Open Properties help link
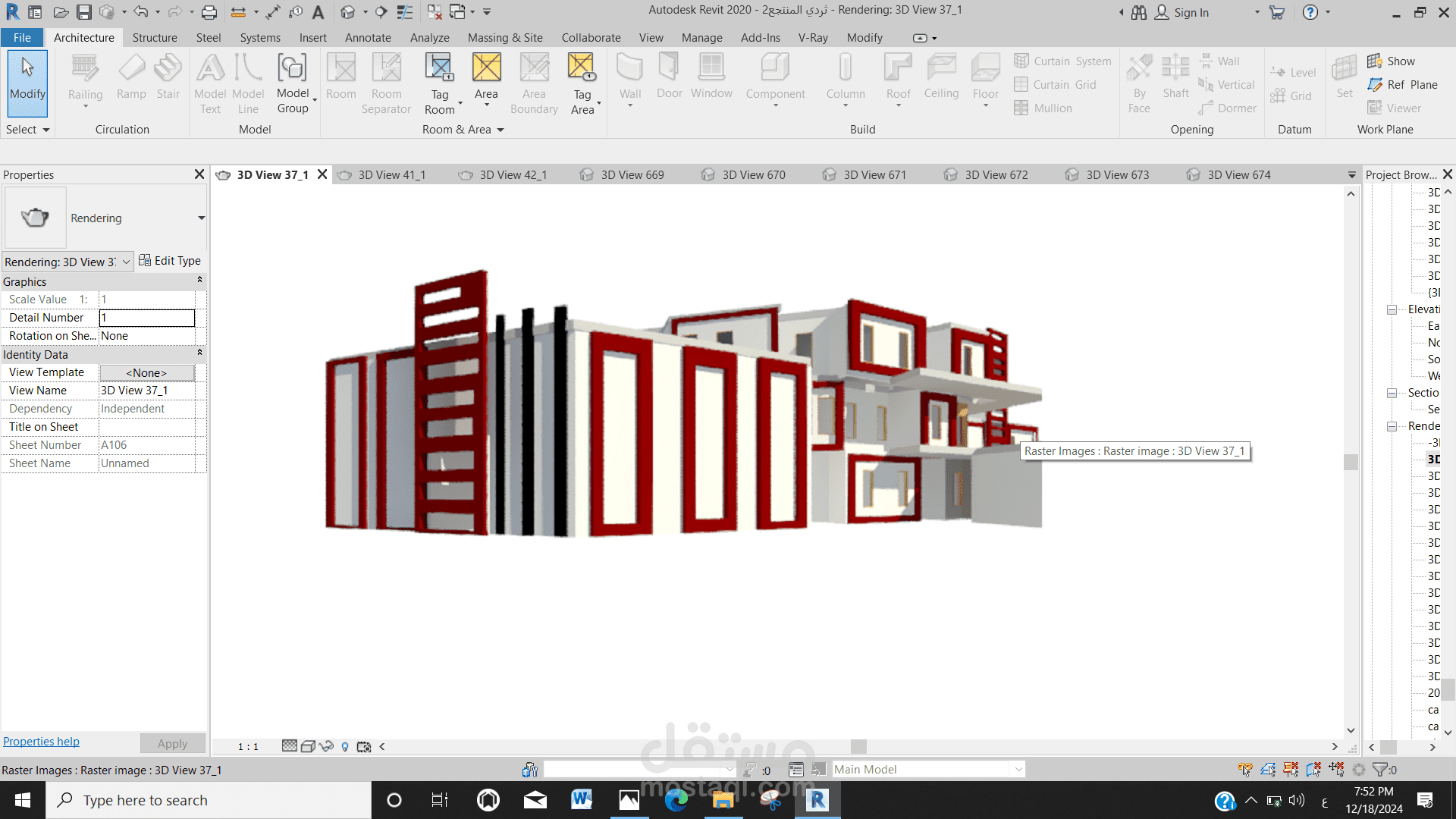Viewport: 1456px width, 819px height. coord(41,742)
